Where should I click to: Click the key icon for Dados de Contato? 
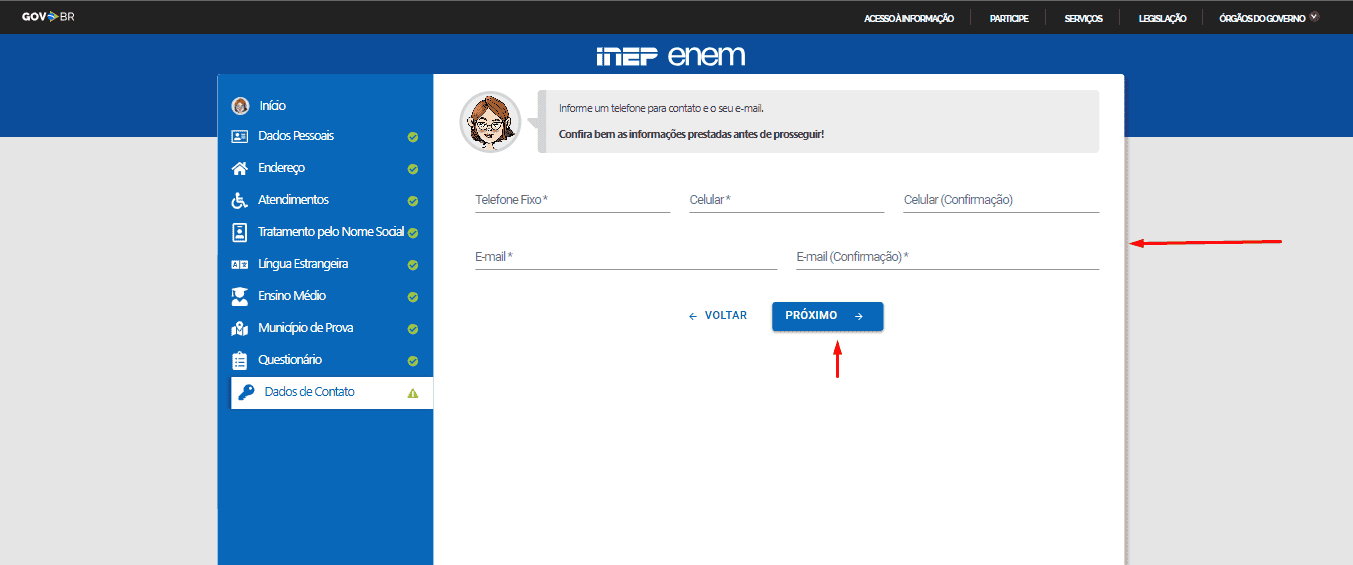pos(246,392)
